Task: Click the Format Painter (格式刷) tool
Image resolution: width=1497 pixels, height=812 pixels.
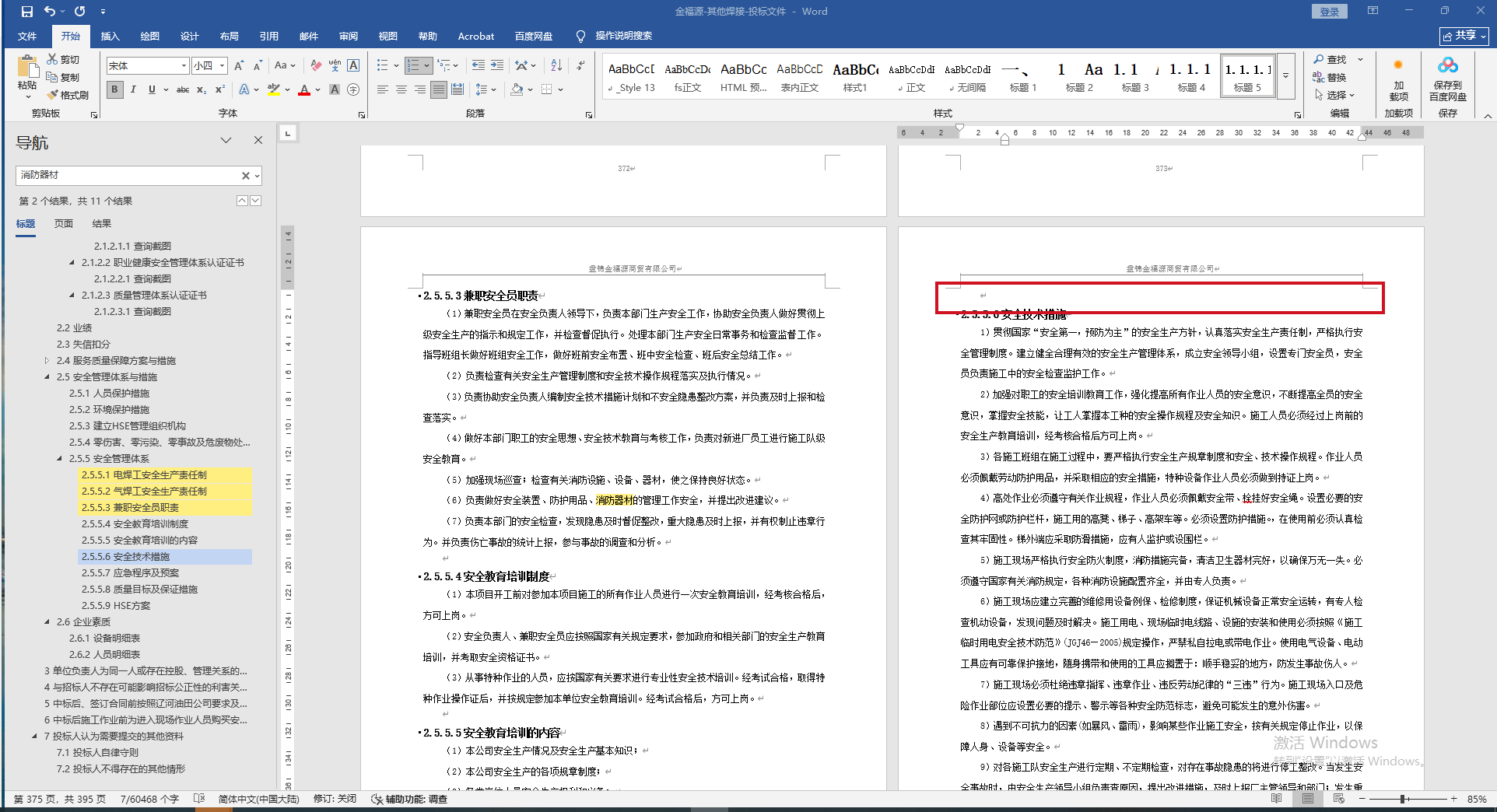Action: (x=68, y=95)
